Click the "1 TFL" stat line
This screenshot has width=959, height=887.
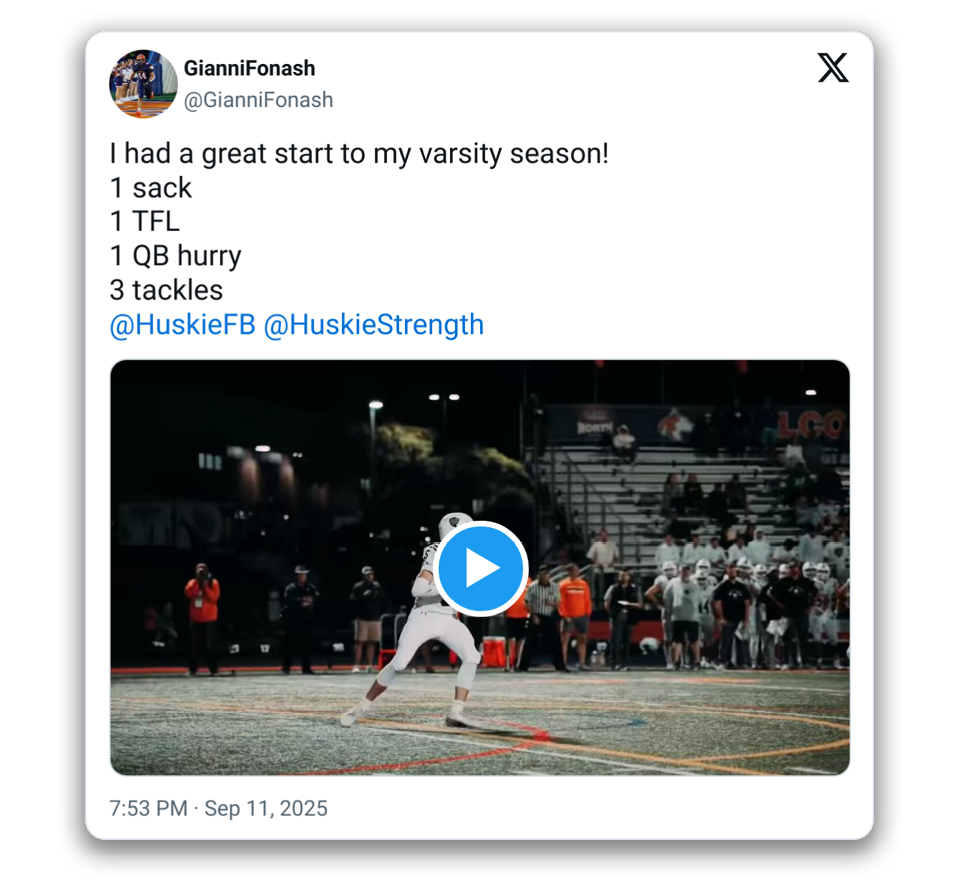tap(144, 222)
